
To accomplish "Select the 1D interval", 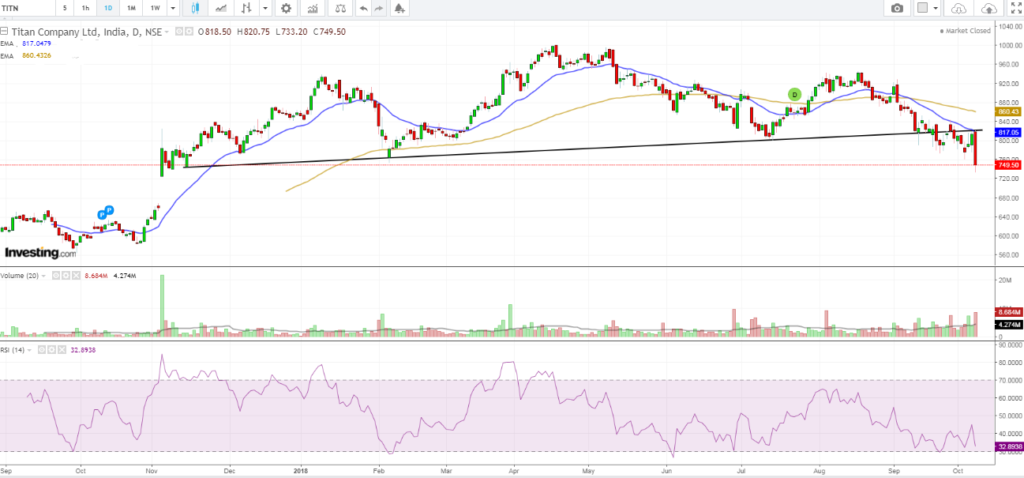I will [x=108, y=8].
